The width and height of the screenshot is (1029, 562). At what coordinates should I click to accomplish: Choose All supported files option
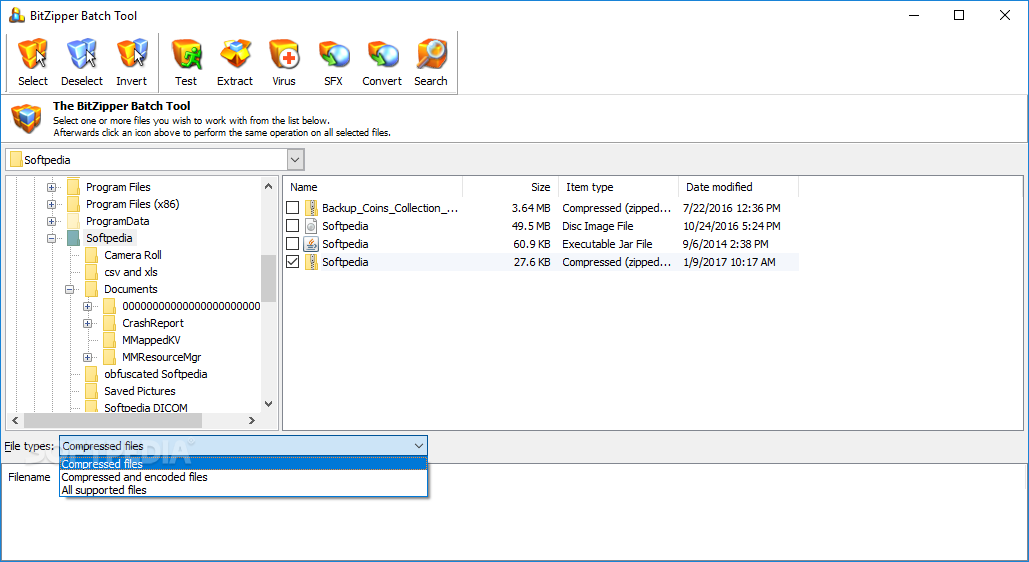(x=243, y=490)
